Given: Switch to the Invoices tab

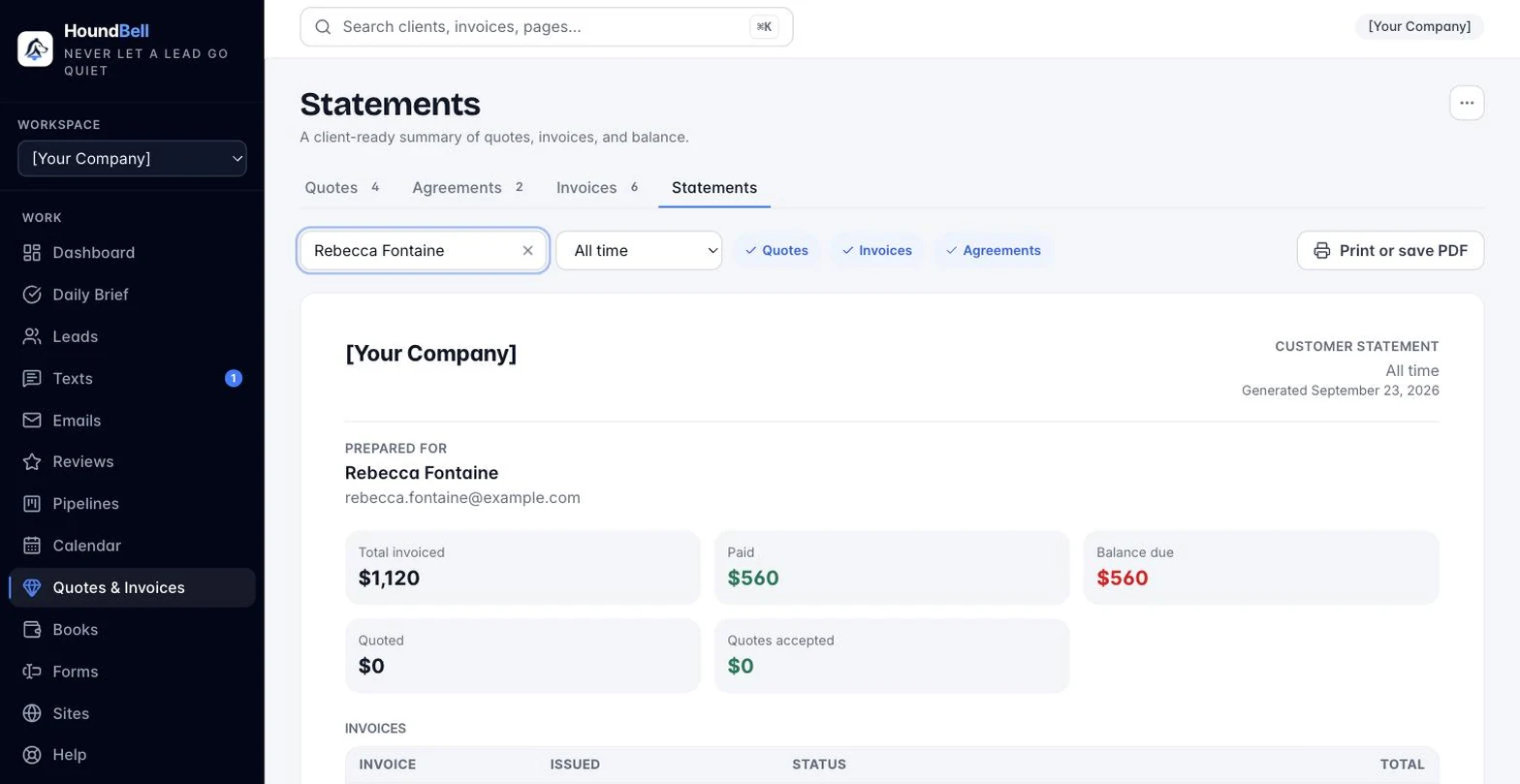Looking at the screenshot, I should pos(597,188).
